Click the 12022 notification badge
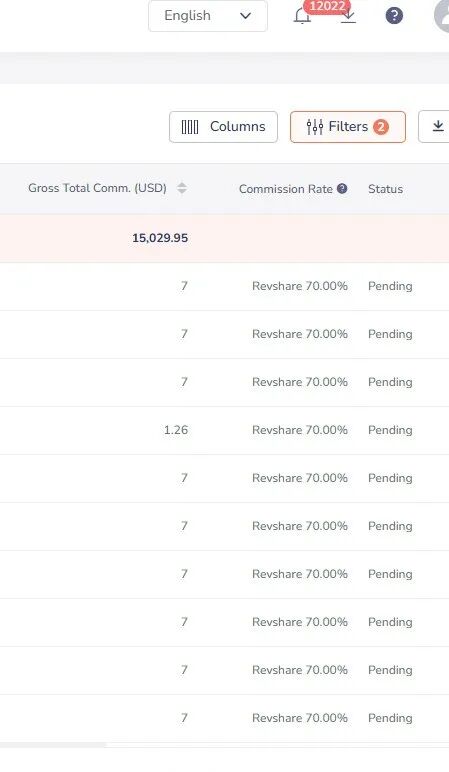The height and width of the screenshot is (772, 449). [327, 6]
